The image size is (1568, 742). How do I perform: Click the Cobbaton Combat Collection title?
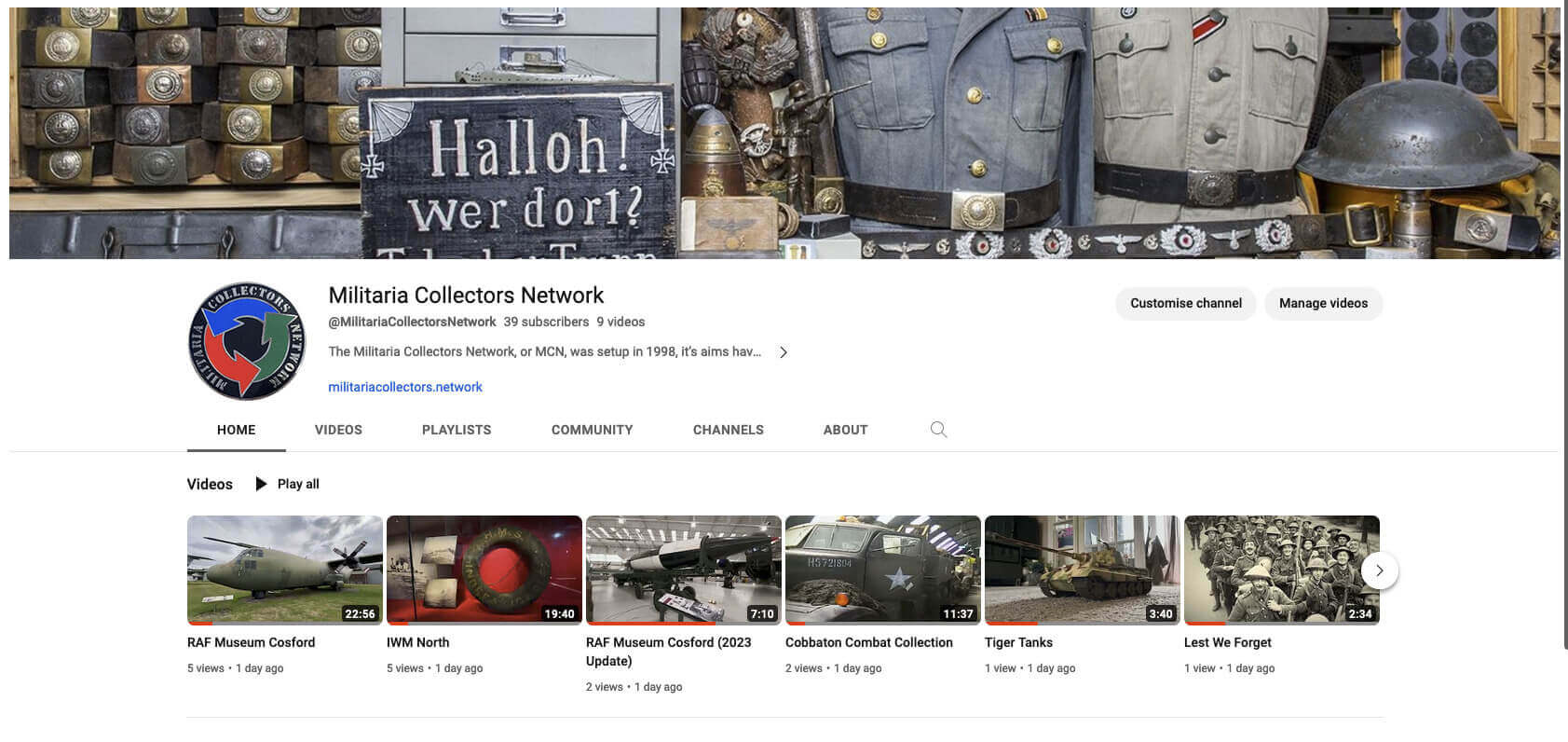869,642
